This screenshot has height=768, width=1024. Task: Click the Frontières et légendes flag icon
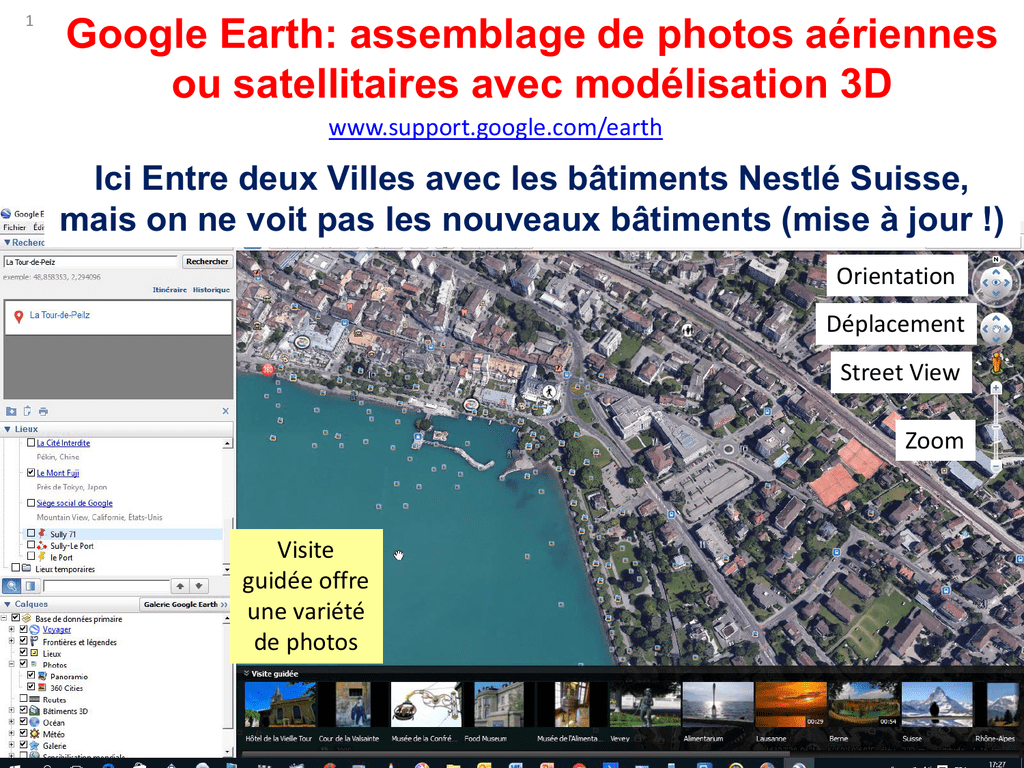point(35,641)
